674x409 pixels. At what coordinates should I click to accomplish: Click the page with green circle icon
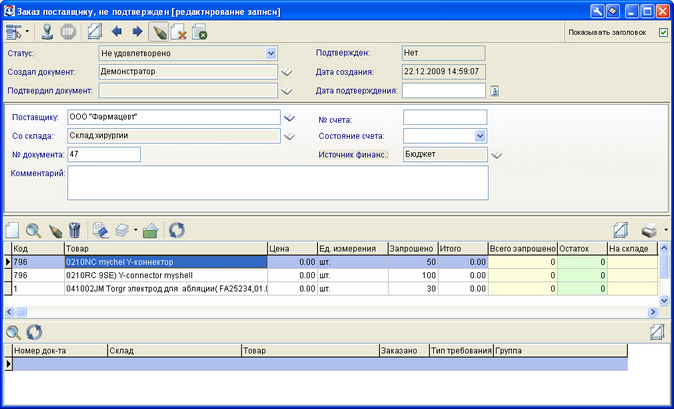click(200, 32)
